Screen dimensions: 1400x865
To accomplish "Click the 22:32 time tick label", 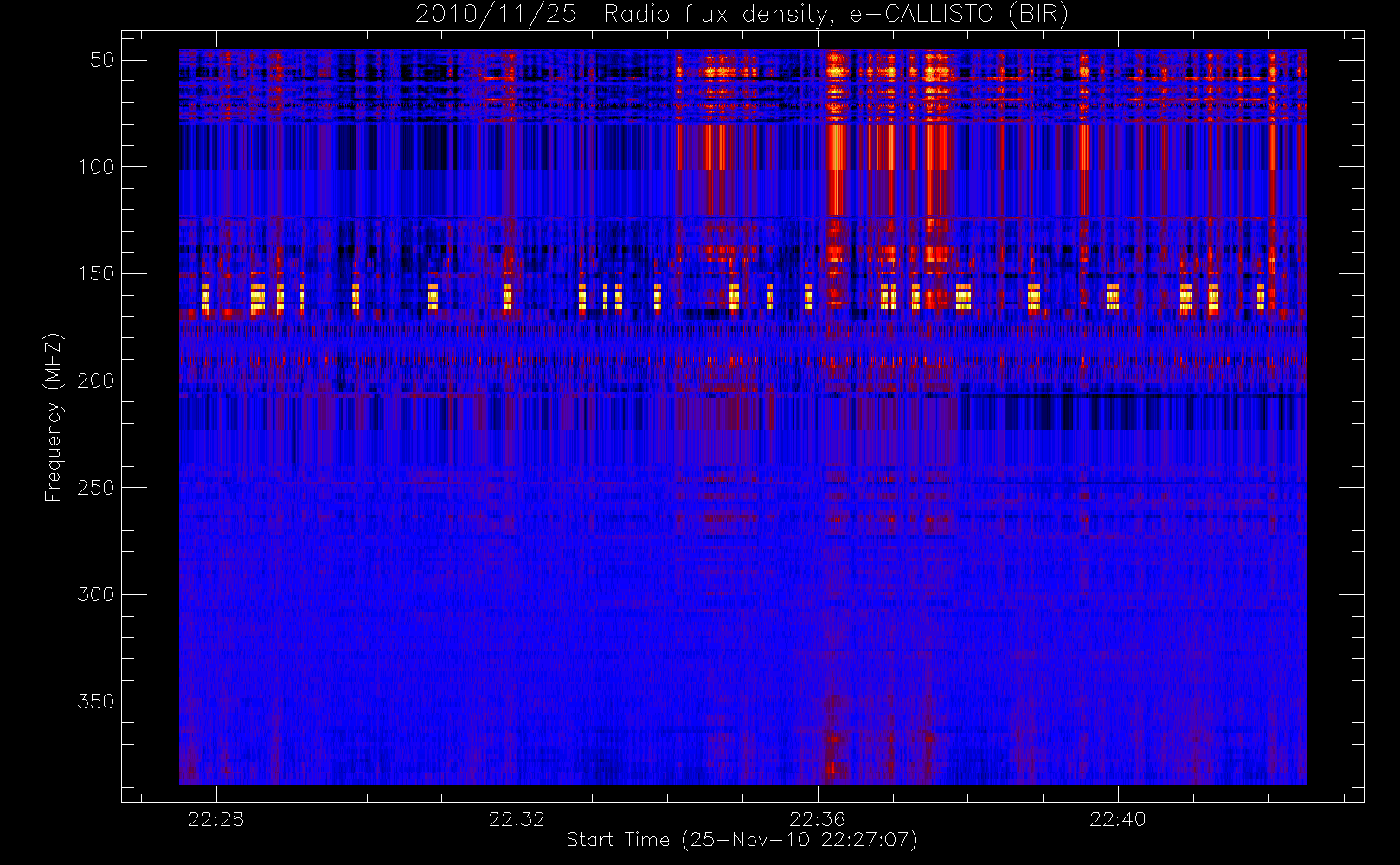I will pyautogui.click(x=517, y=819).
